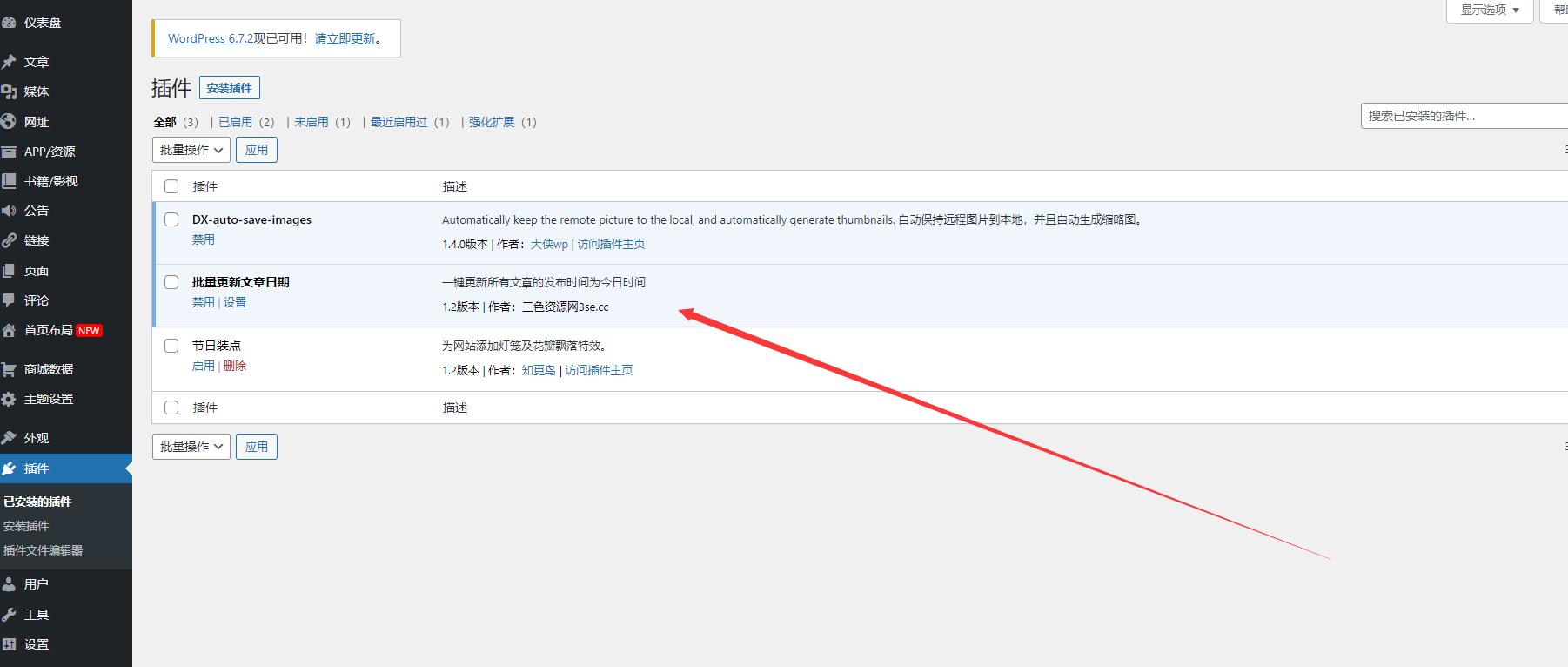Click the Dashboard gauge icon in sidebar
The image size is (1568, 667).
tap(9, 23)
